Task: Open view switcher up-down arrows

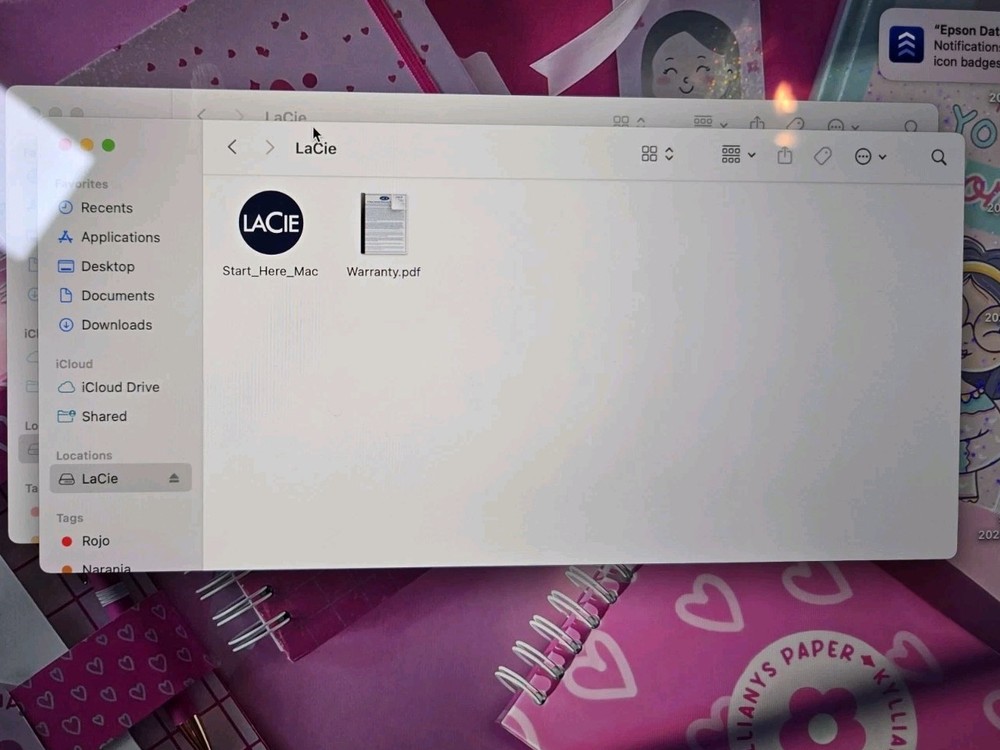Action: coord(669,154)
